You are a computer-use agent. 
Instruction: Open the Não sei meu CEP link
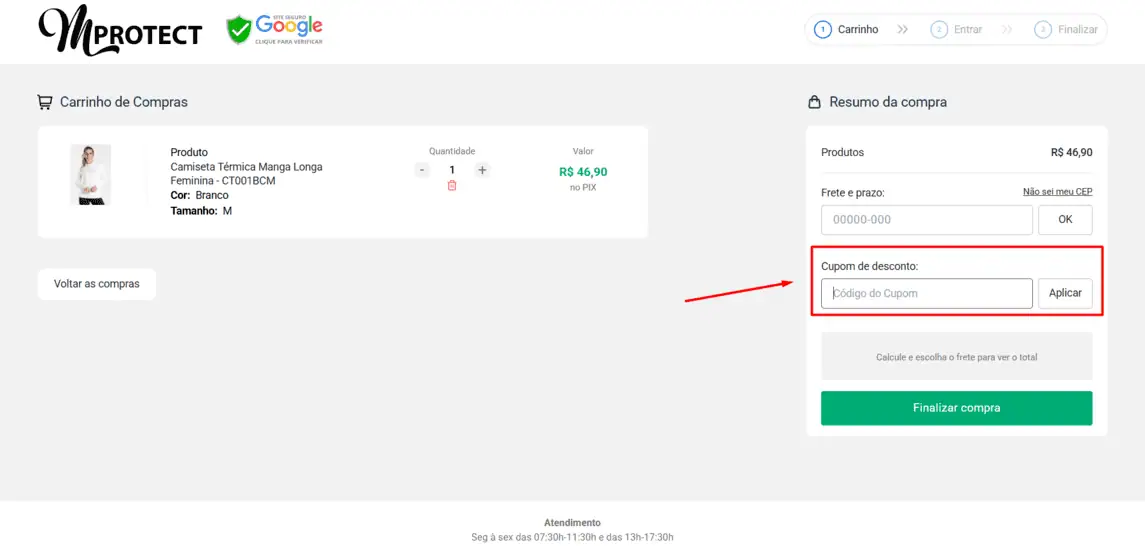tap(1057, 192)
